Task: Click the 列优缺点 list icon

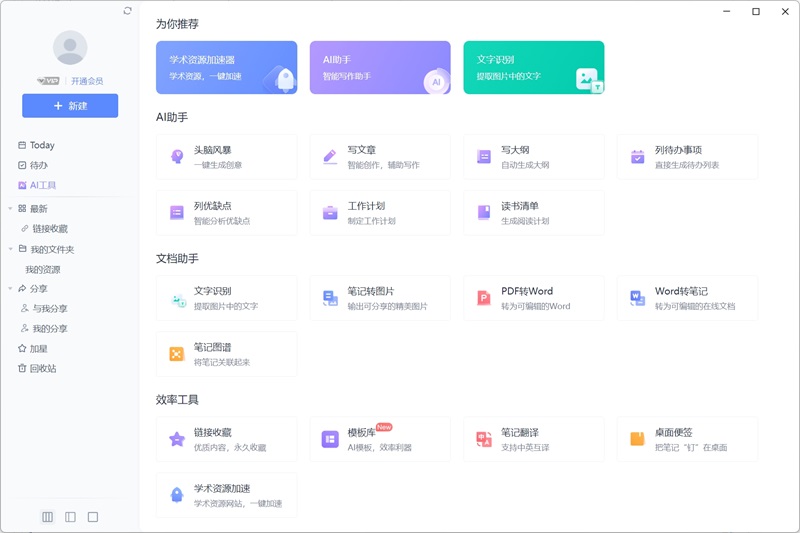Action: pyautogui.click(x=177, y=212)
